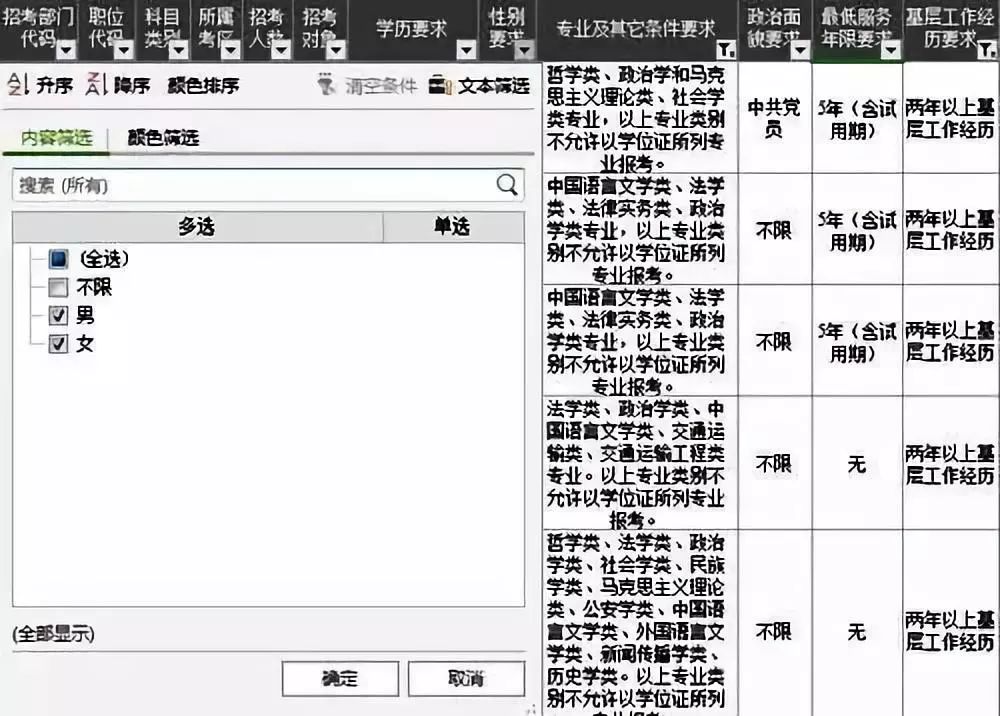Uncheck the 男 checkbox
This screenshot has width=1000, height=716.
point(58,316)
